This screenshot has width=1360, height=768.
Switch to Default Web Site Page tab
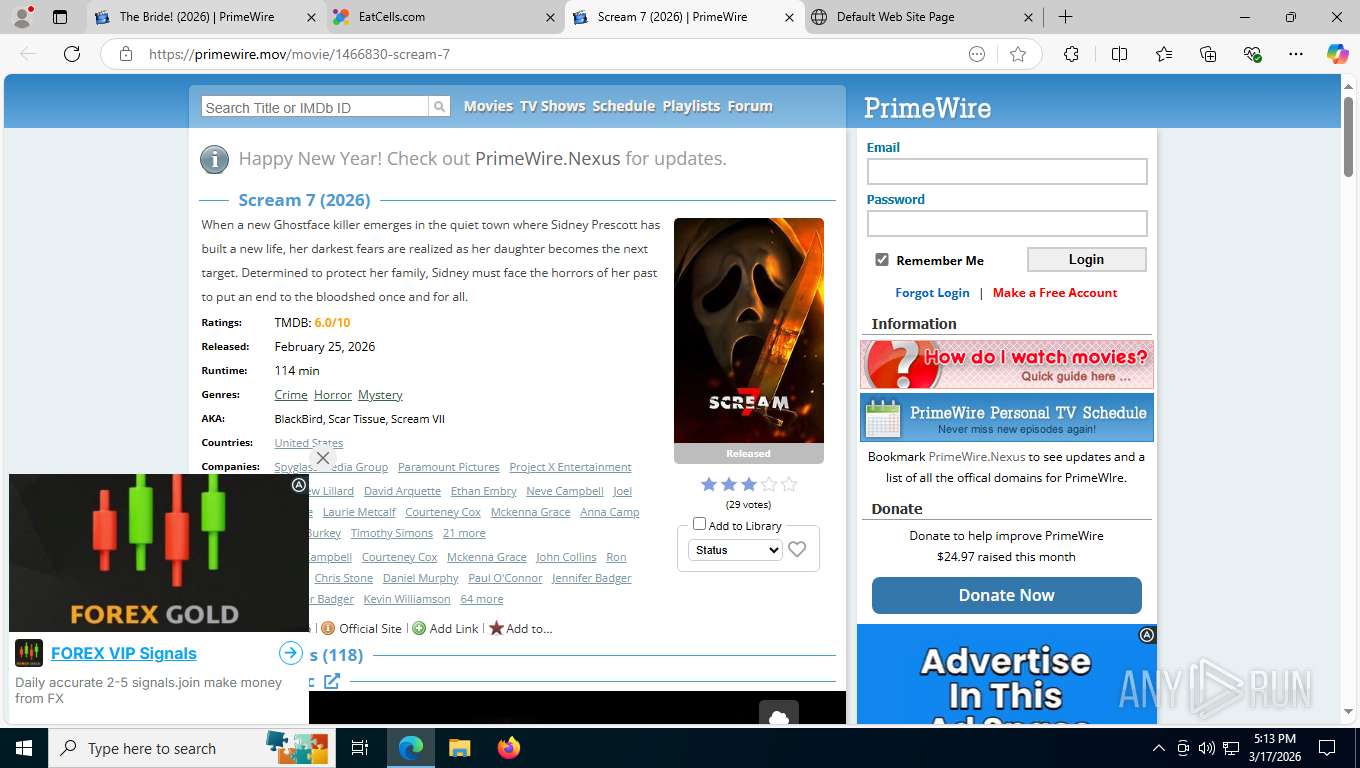922,17
